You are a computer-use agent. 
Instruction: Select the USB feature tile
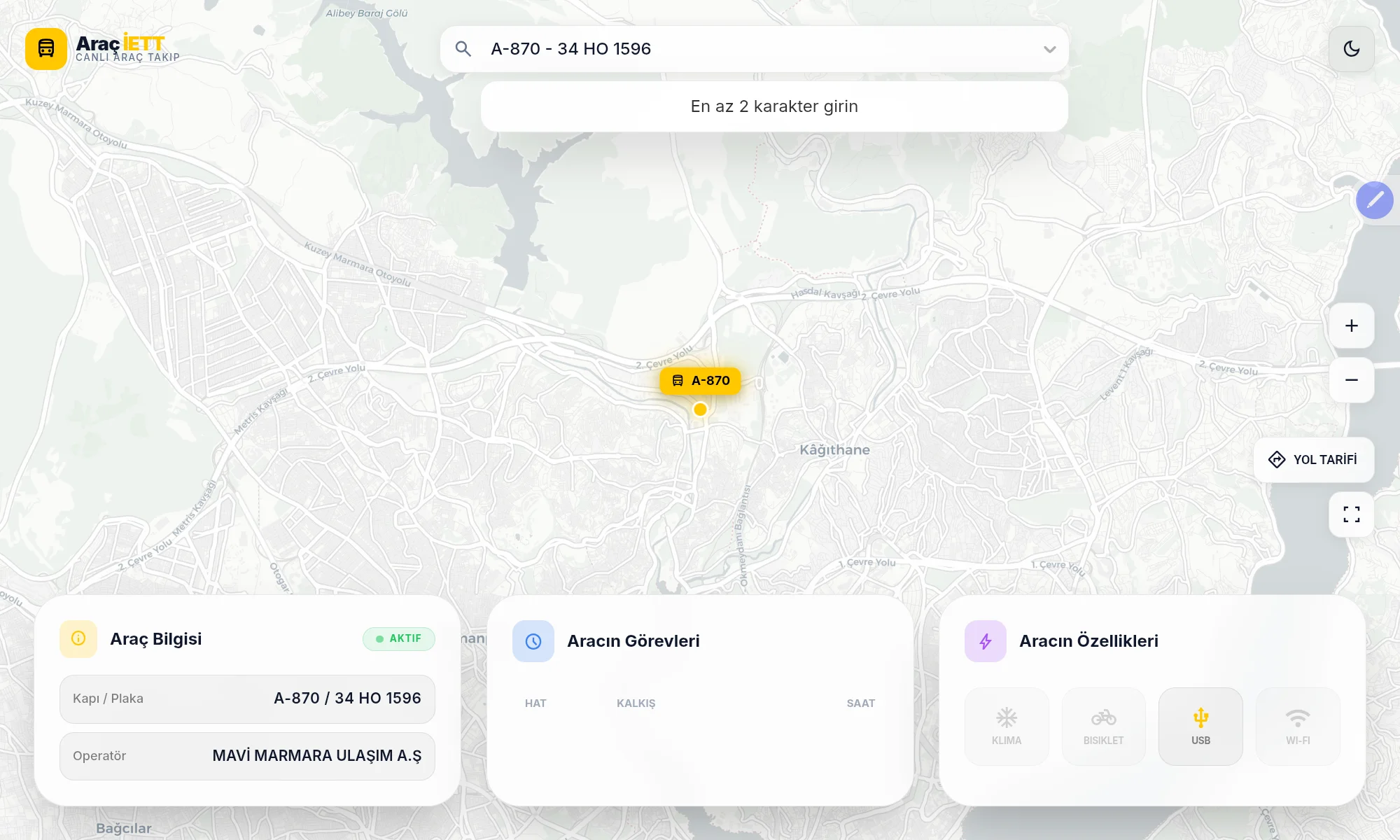click(x=1200, y=727)
